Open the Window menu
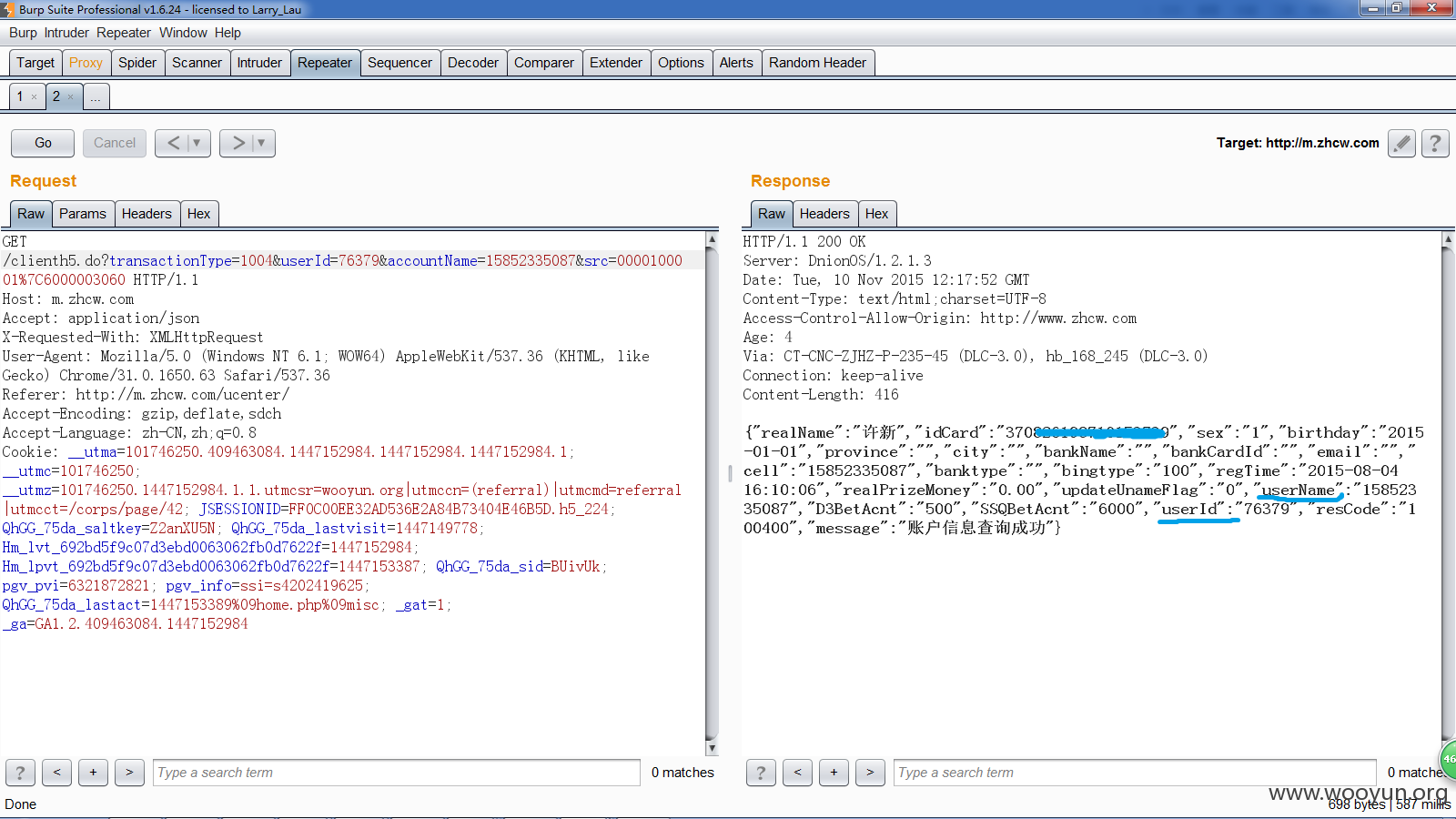Viewport: 1456px width, 819px height. 183,33
